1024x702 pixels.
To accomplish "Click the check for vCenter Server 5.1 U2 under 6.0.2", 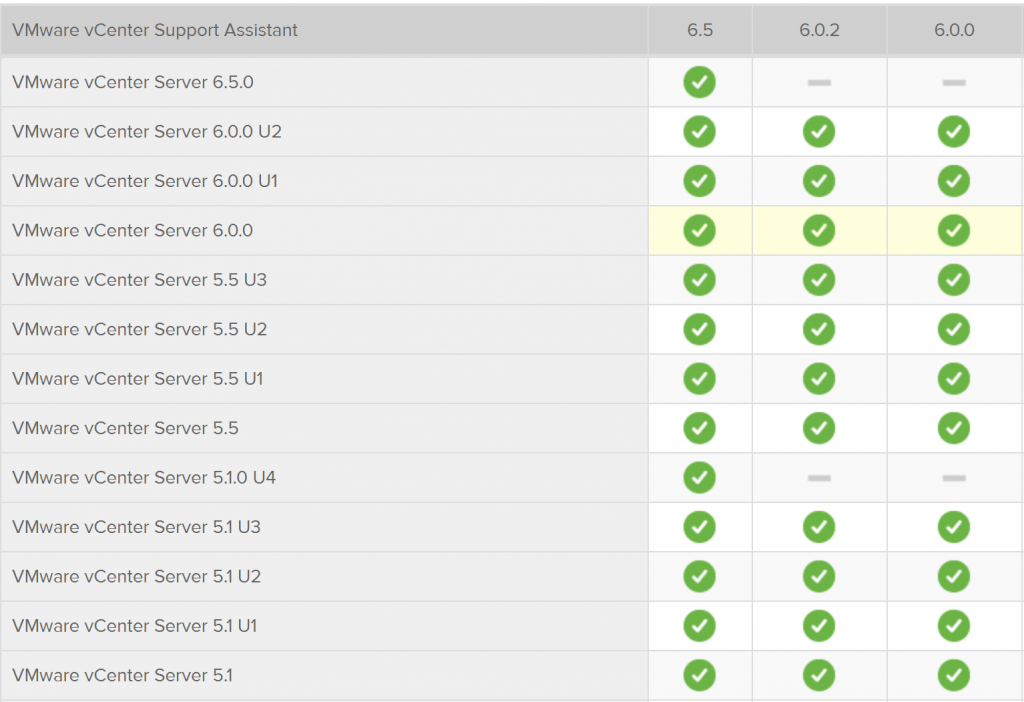I will click(x=819, y=577).
